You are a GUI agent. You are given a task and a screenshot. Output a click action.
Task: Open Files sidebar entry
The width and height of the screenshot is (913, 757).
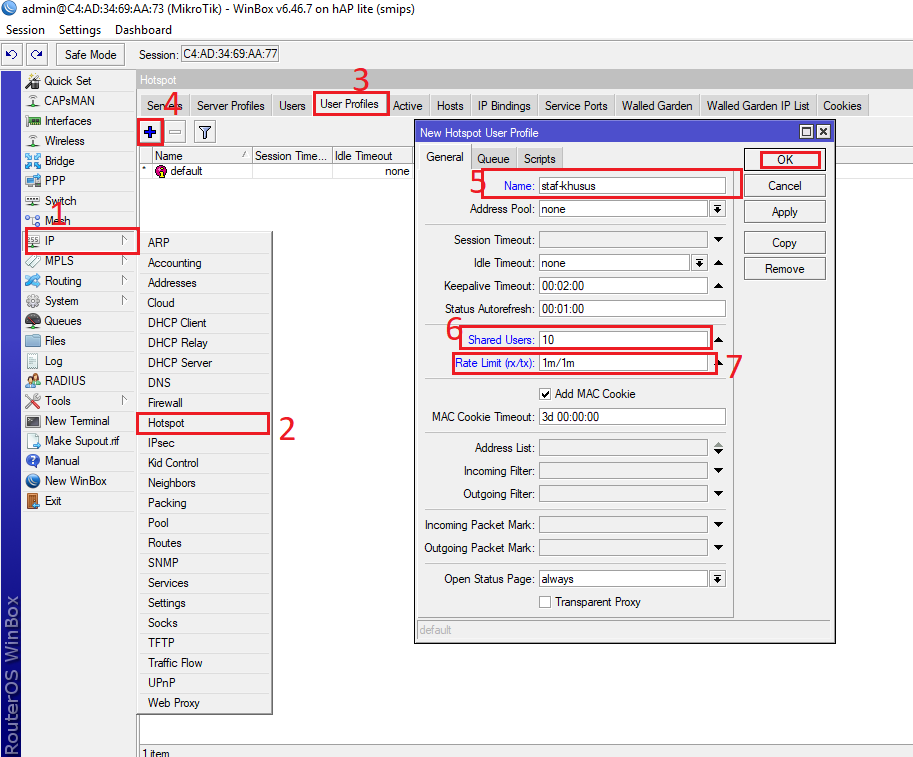(x=55, y=341)
